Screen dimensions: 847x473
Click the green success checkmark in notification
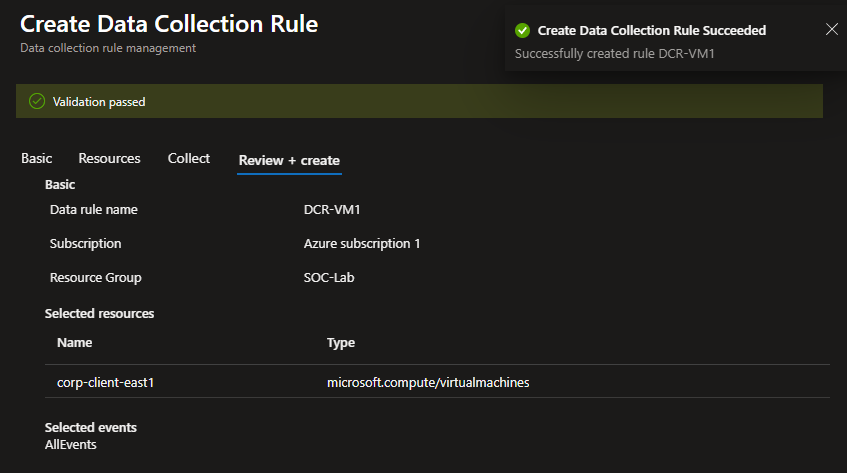click(522, 31)
